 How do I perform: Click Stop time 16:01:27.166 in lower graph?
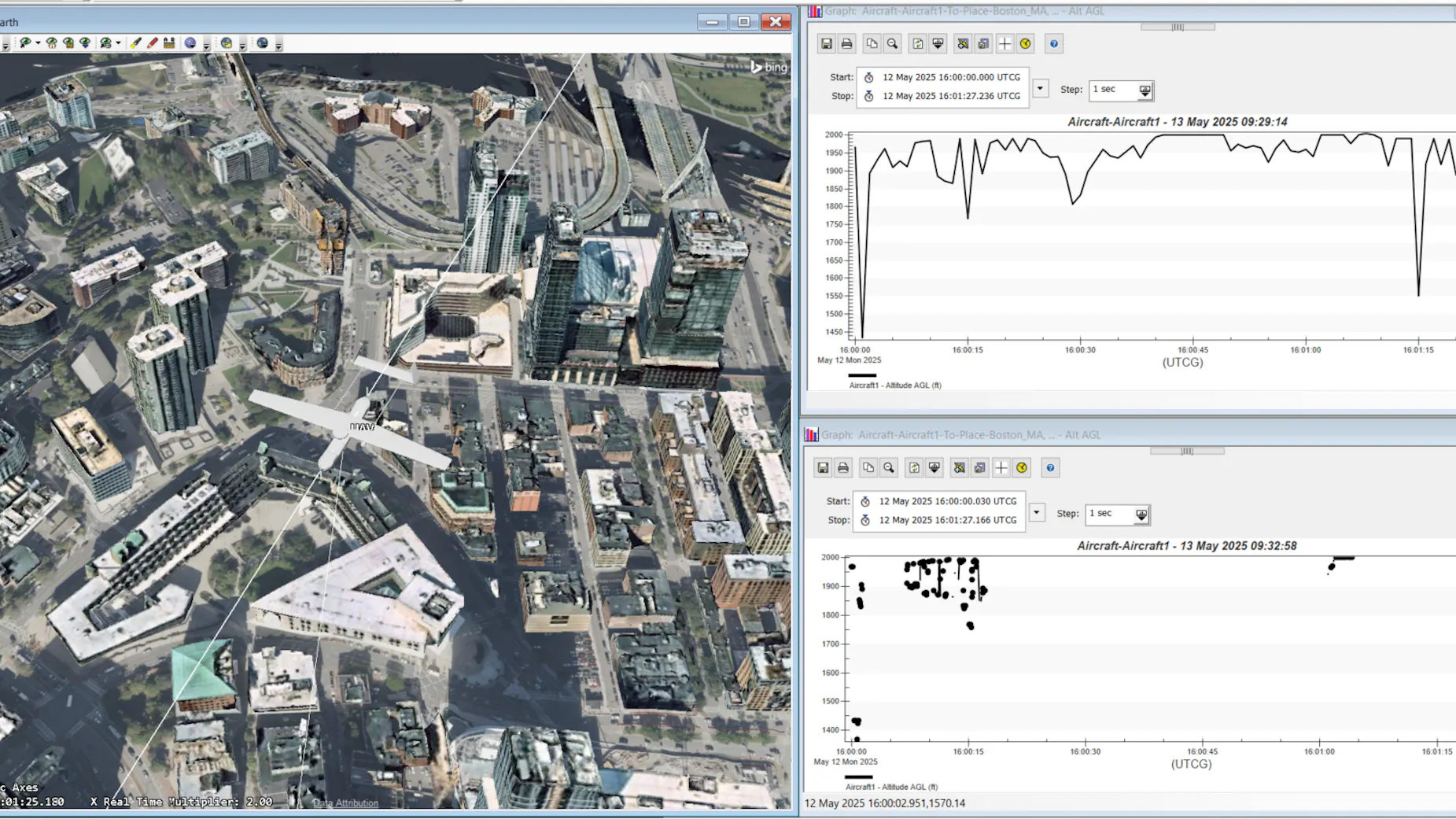(939, 520)
